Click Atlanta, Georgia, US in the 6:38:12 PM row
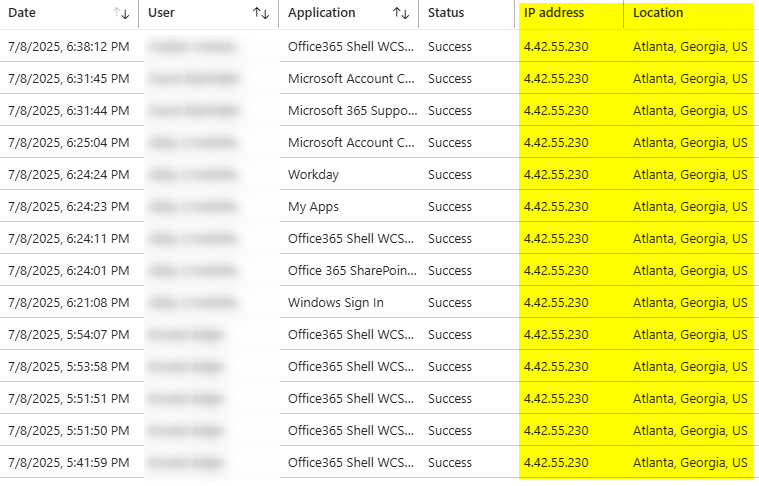 [x=690, y=46]
